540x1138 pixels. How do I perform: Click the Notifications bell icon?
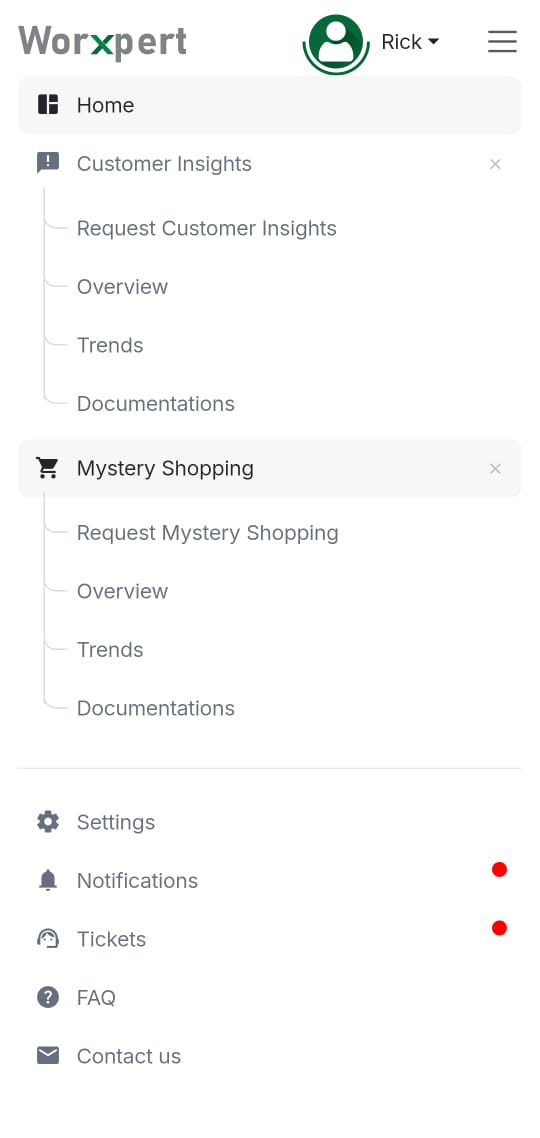48,880
